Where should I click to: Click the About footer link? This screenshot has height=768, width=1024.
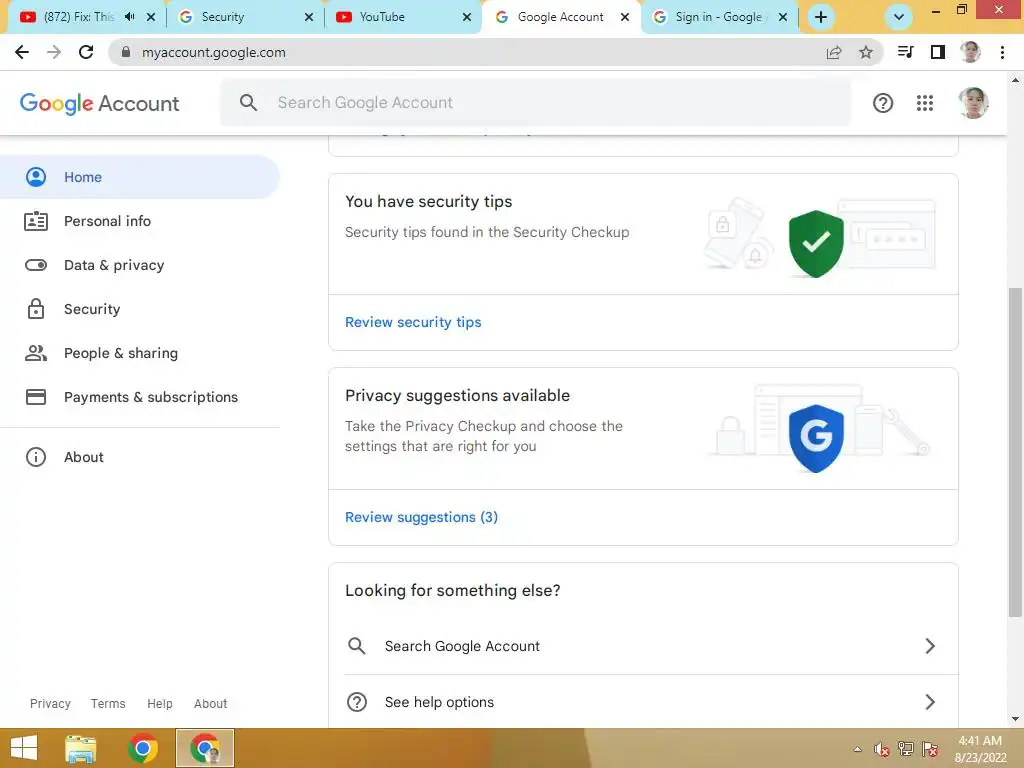tap(210, 703)
